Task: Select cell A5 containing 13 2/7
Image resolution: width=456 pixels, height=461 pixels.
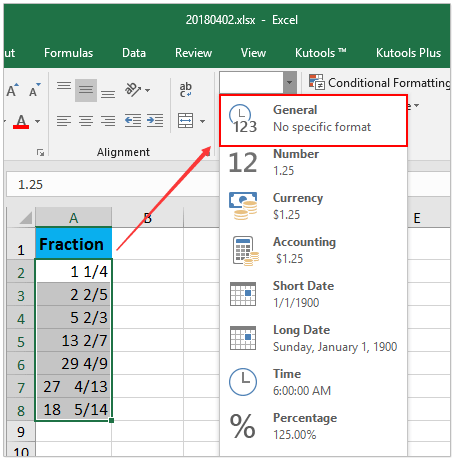Action: pos(74,341)
